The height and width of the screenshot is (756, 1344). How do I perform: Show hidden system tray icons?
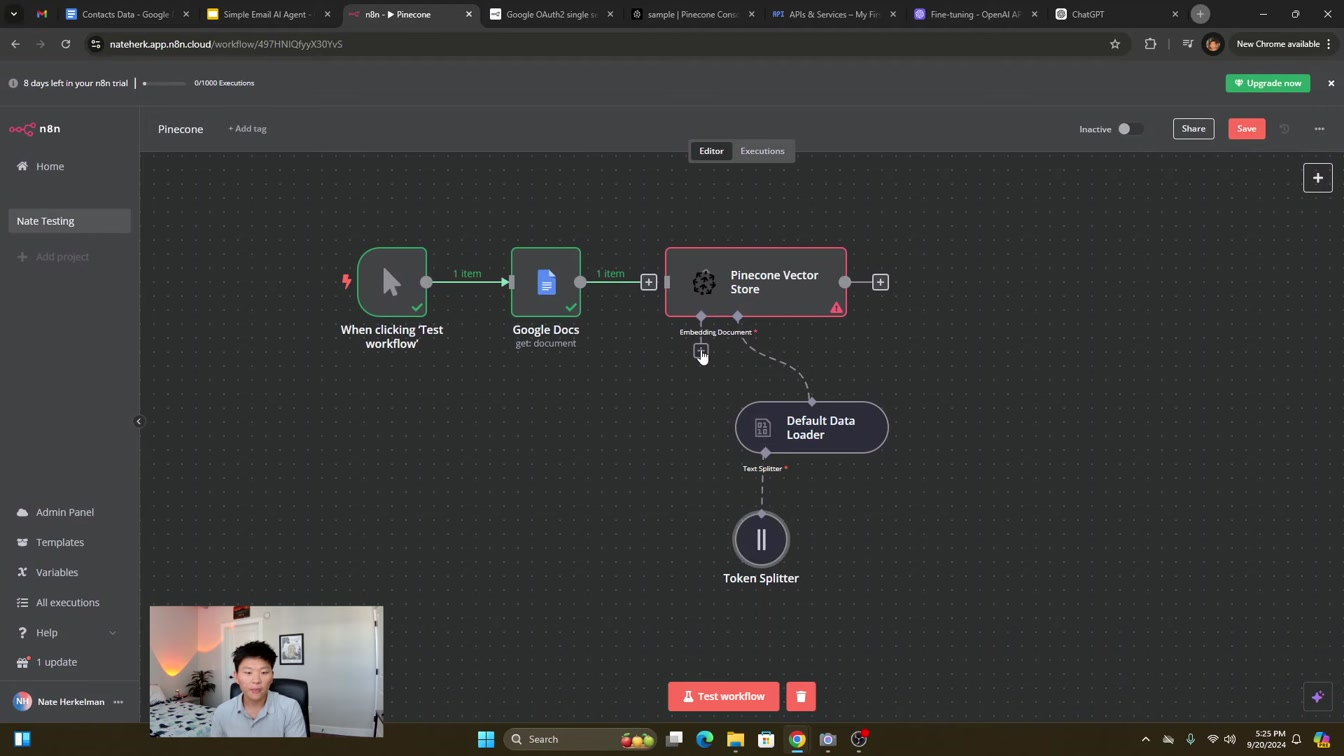pyautogui.click(x=1145, y=739)
